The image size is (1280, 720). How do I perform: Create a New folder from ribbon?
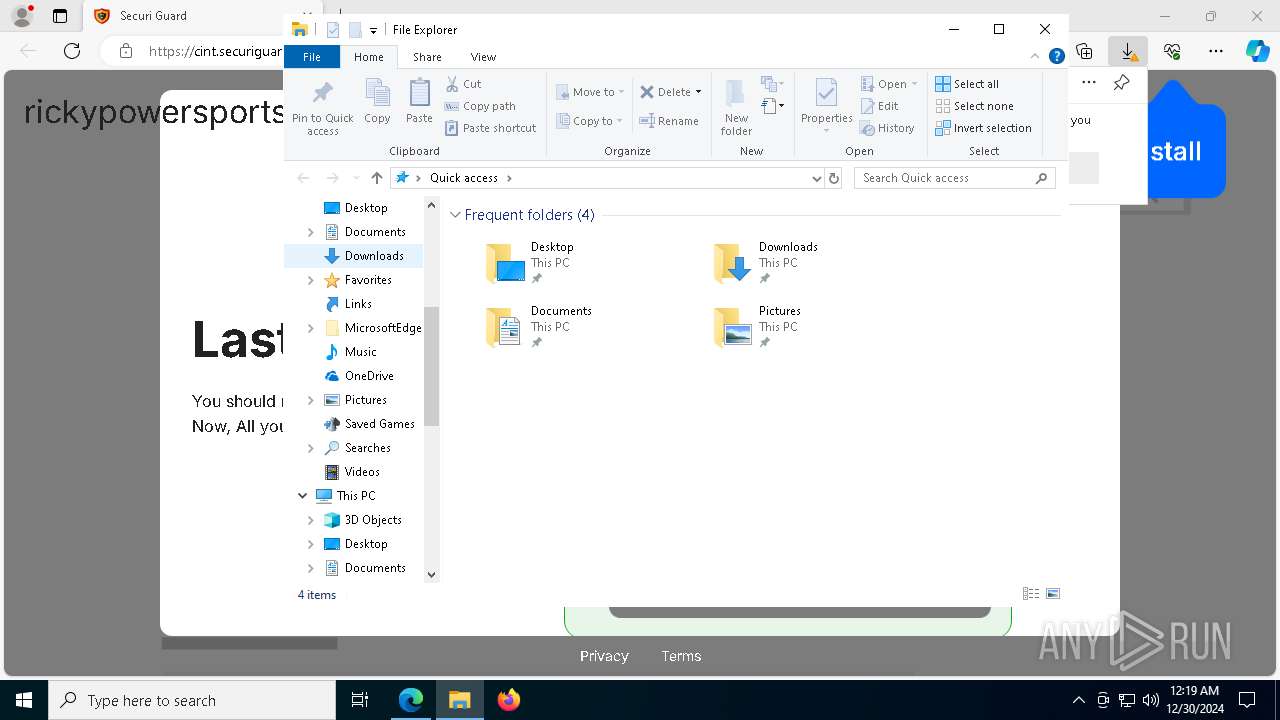[736, 107]
